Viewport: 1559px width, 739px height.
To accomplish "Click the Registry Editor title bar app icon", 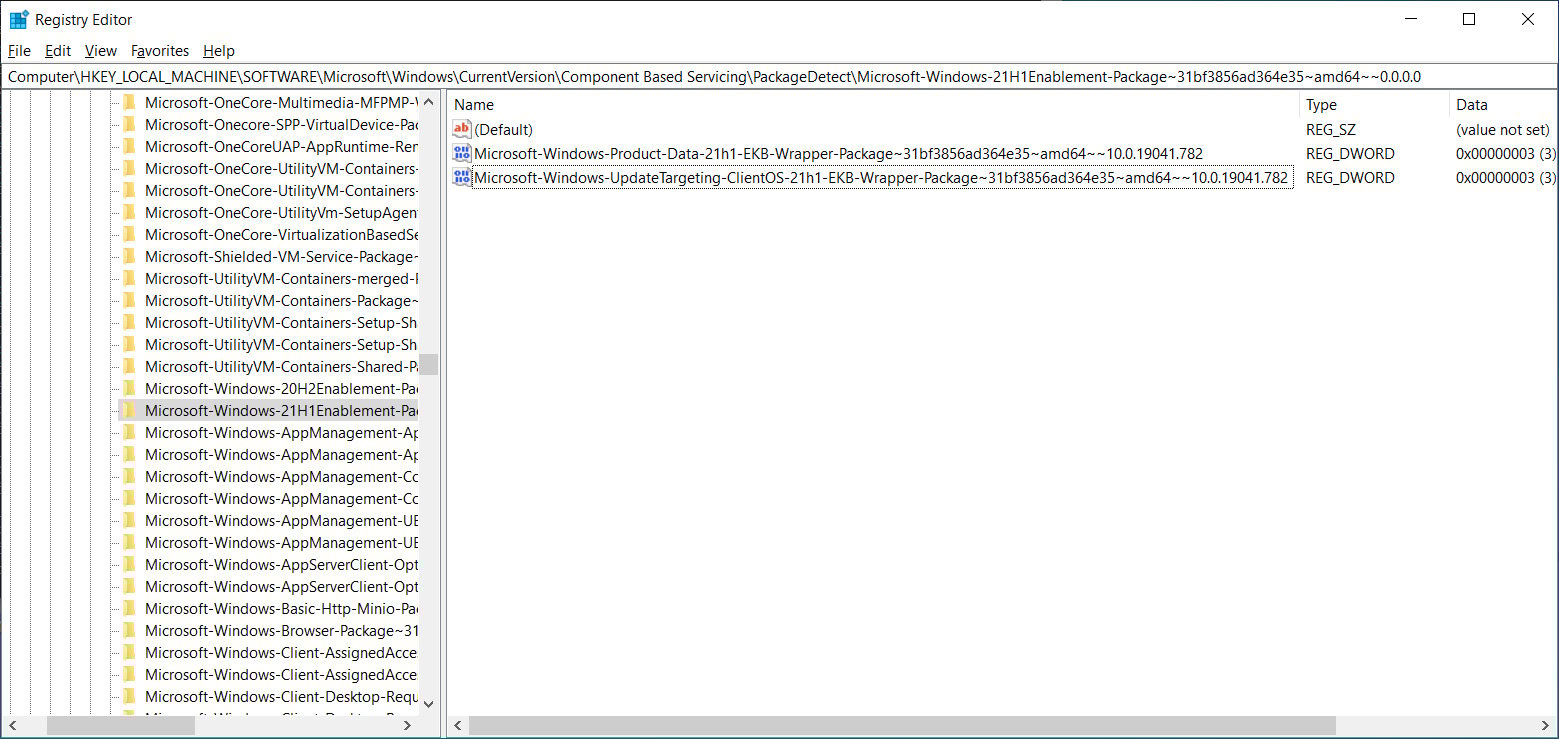I will (x=19, y=19).
